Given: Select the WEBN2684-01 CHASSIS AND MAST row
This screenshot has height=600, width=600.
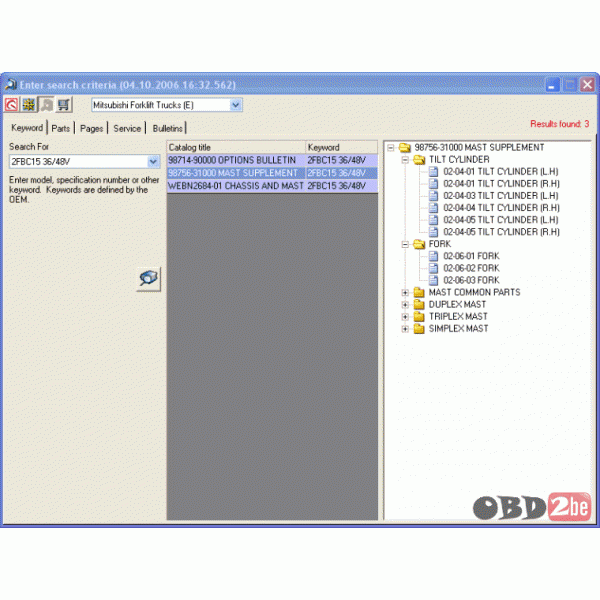Looking at the screenshot, I should coord(272,186).
